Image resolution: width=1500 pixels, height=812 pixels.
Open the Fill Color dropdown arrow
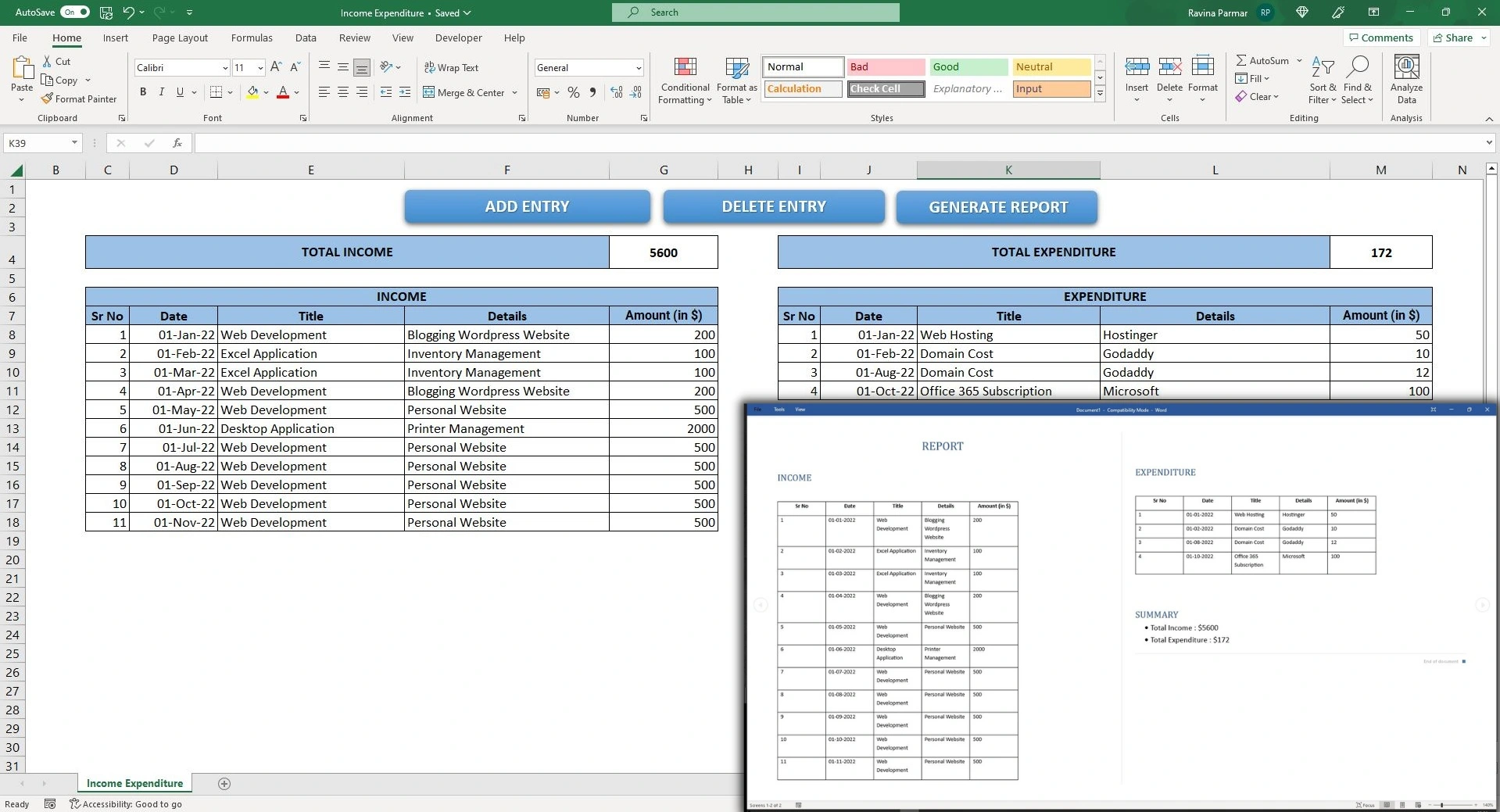266,92
